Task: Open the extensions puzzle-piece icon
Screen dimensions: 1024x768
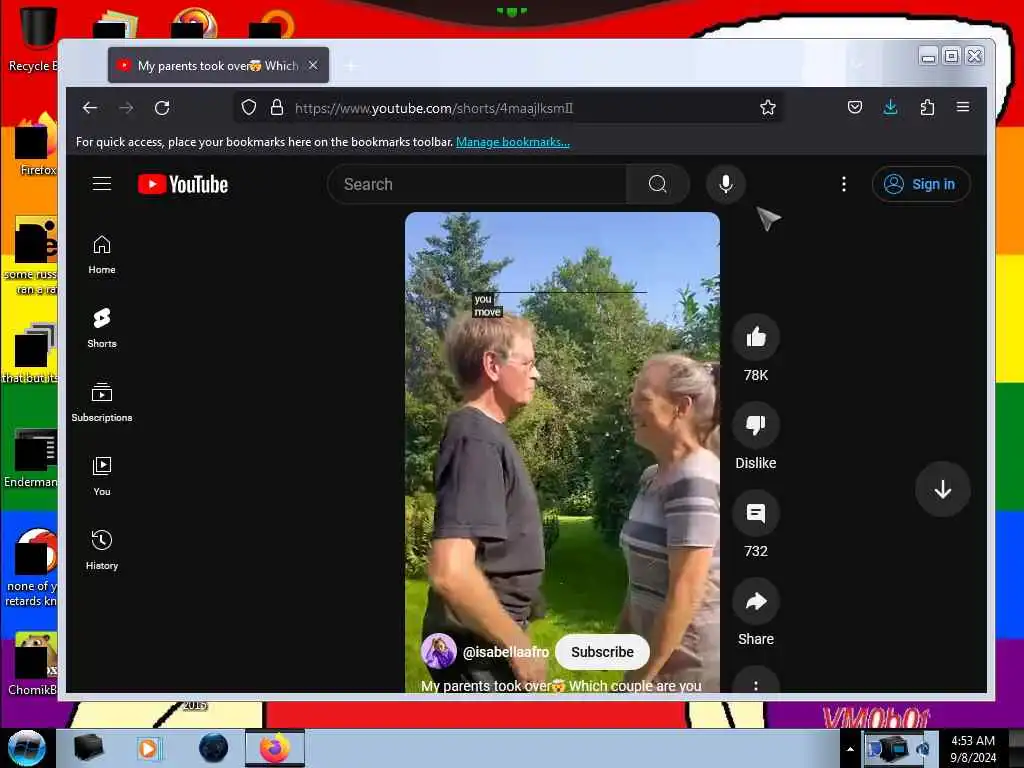Action: click(x=927, y=107)
